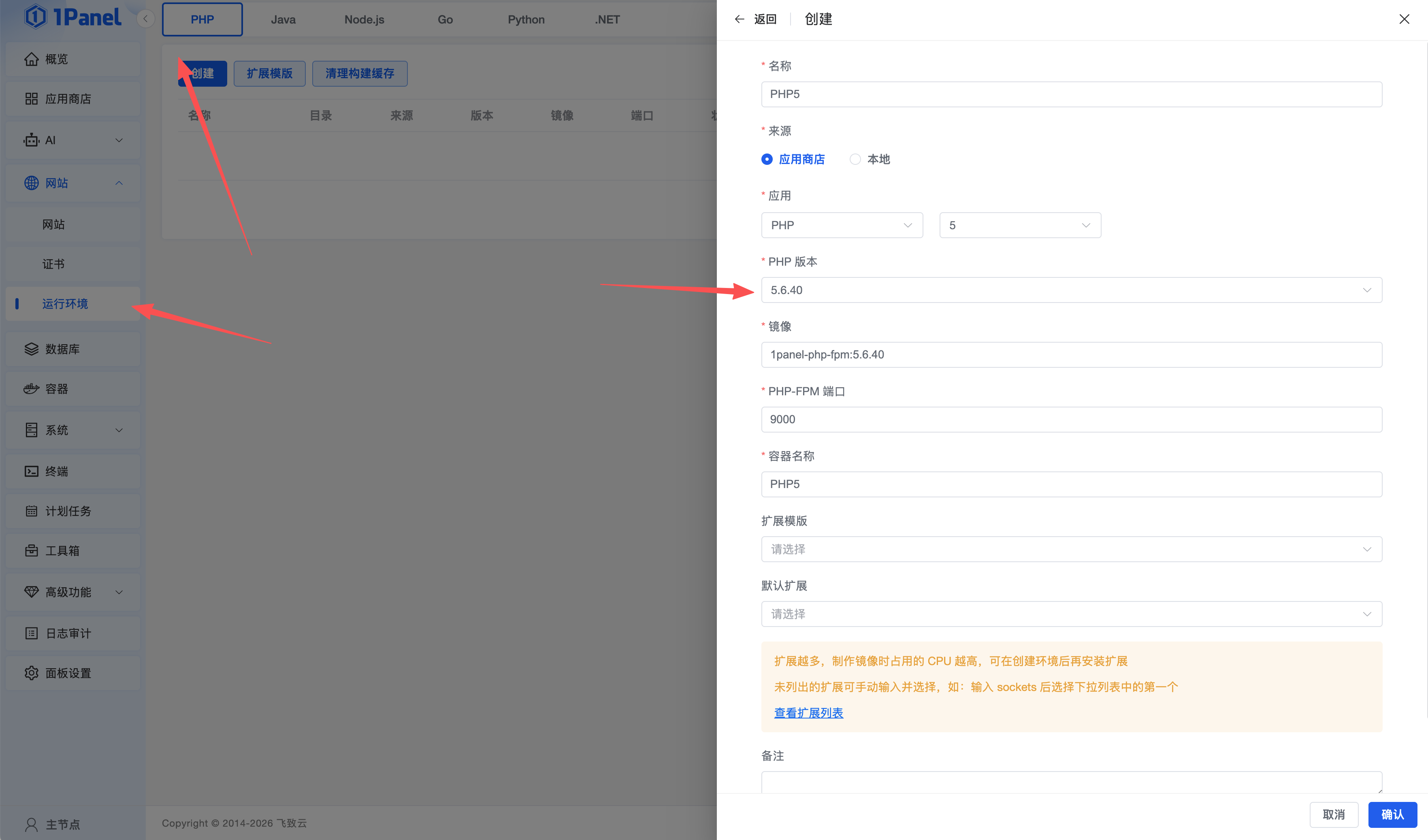Click the back arrow next to 返回
The height and width of the screenshot is (840, 1428).
point(739,19)
